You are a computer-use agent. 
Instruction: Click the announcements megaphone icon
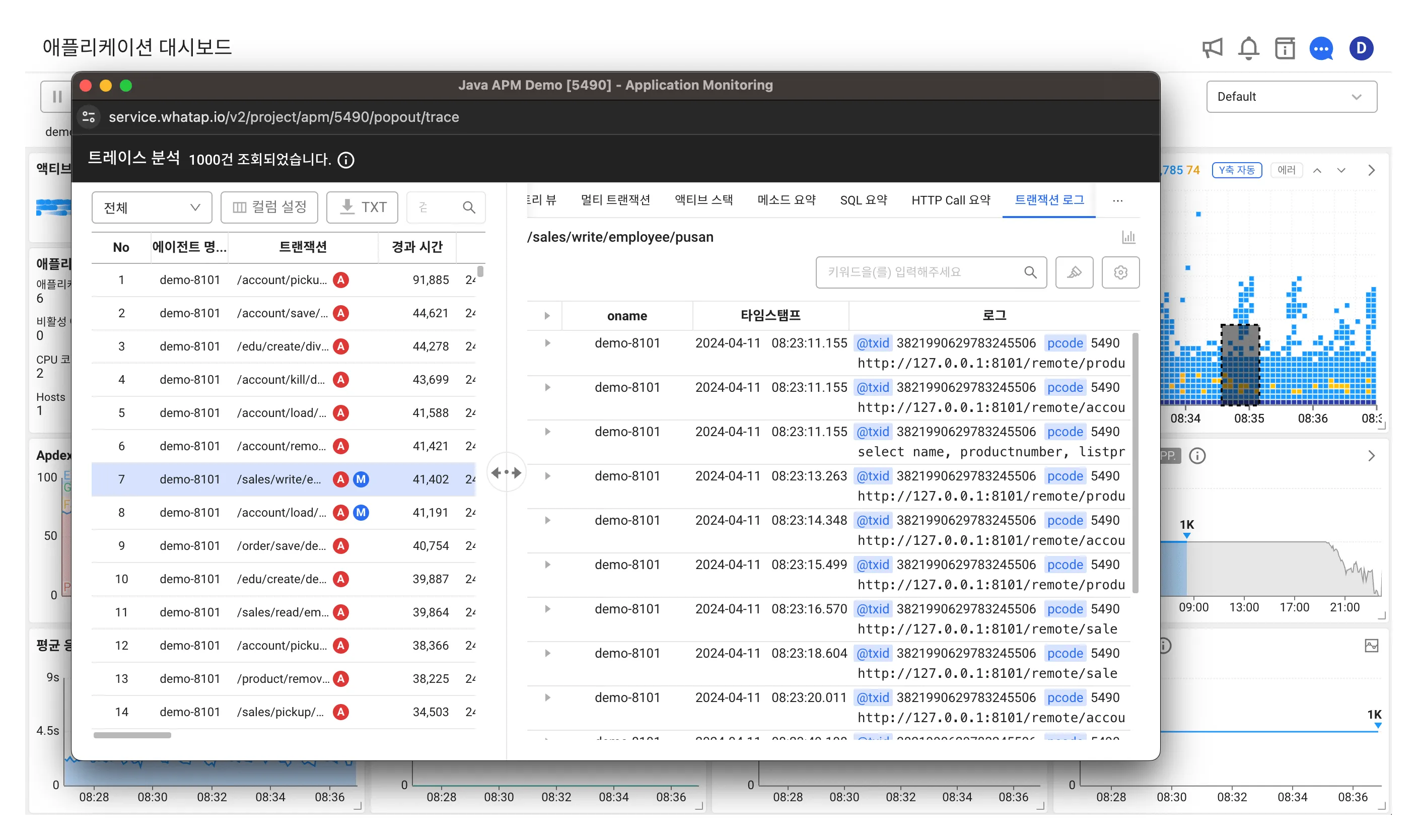click(1212, 48)
